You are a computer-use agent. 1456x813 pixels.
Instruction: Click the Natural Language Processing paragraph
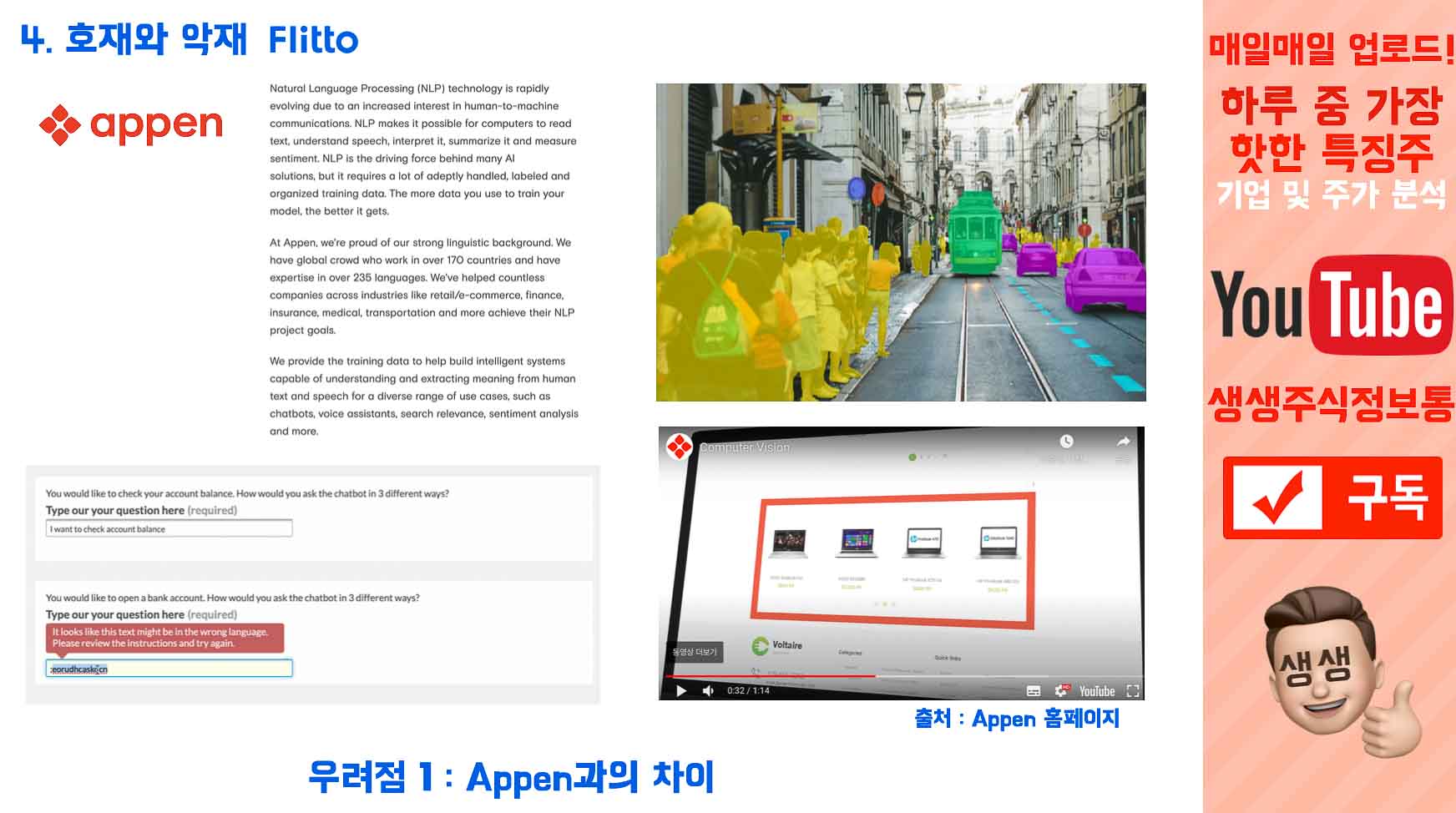423,149
